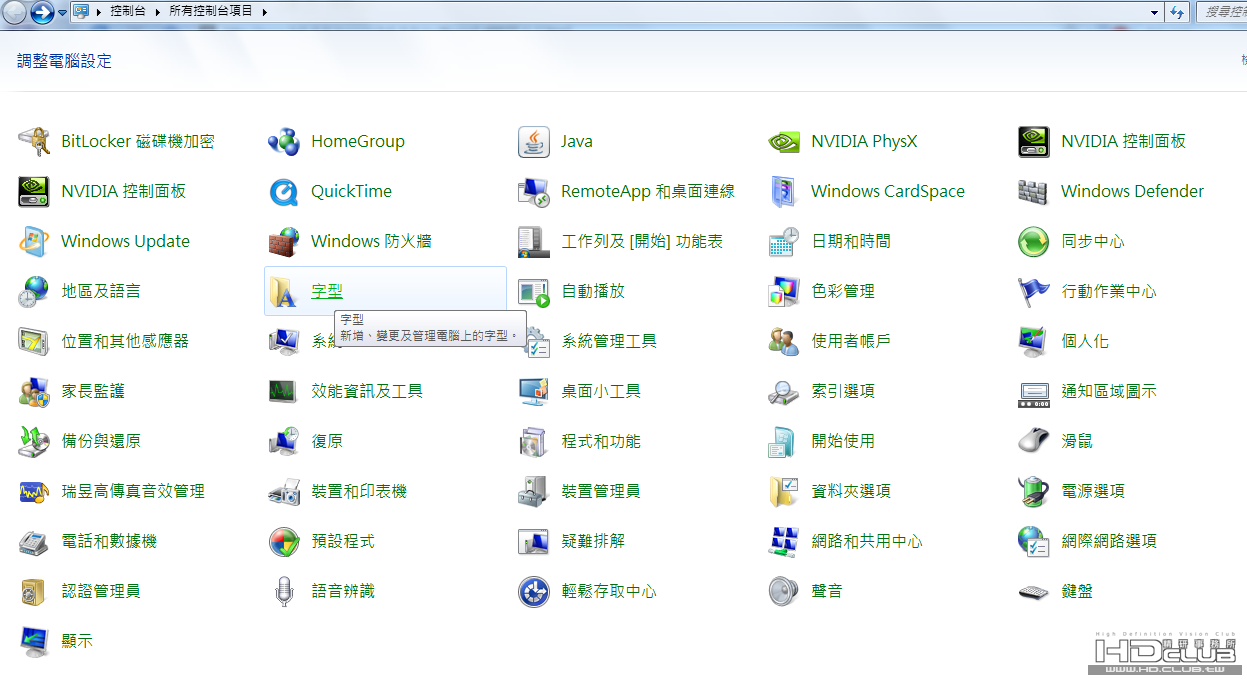1247x680 pixels.
Task: Open RemoteApp 和桌面連線 icon
Action: click(534, 192)
